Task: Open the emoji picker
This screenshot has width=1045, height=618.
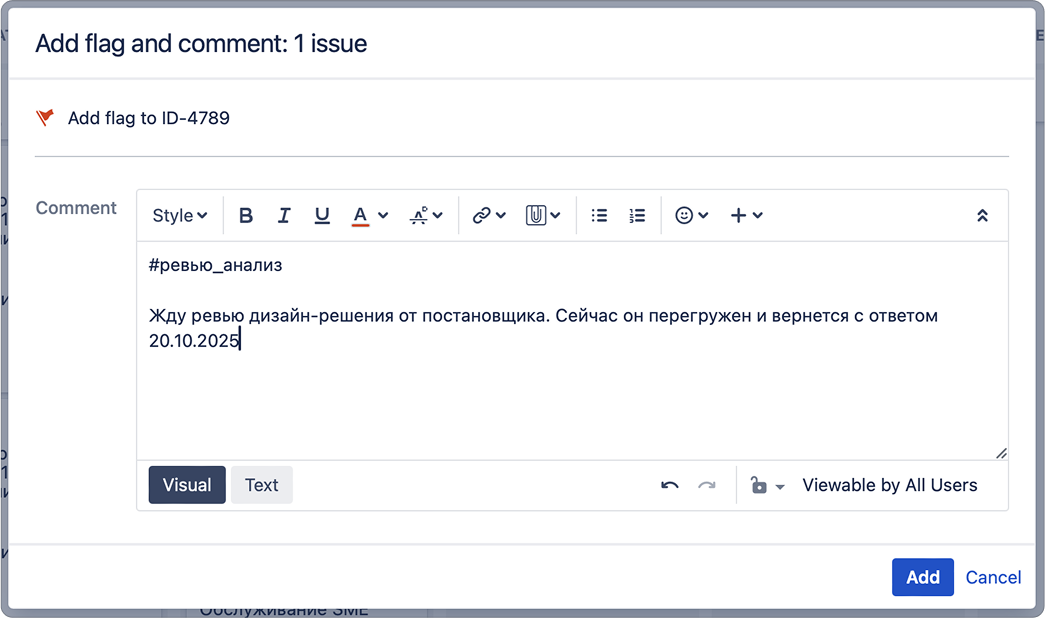Action: coord(684,215)
